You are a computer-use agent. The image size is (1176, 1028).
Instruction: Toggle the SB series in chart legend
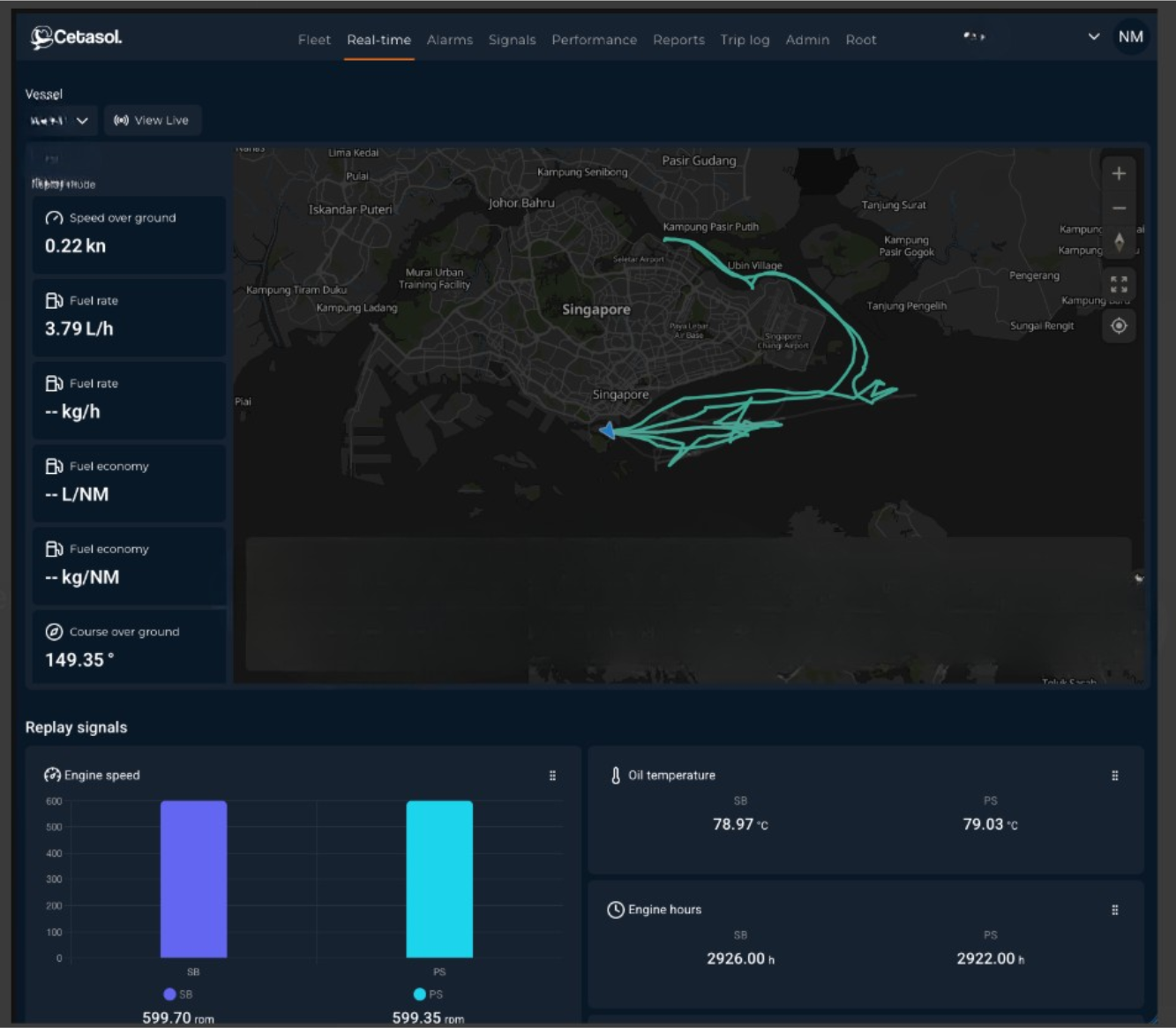(x=178, y=994)
